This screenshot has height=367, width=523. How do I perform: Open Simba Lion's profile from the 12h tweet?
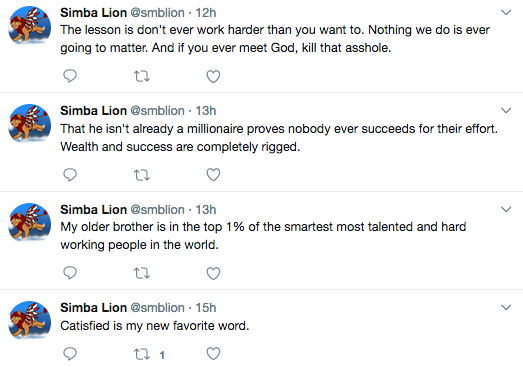93,13
